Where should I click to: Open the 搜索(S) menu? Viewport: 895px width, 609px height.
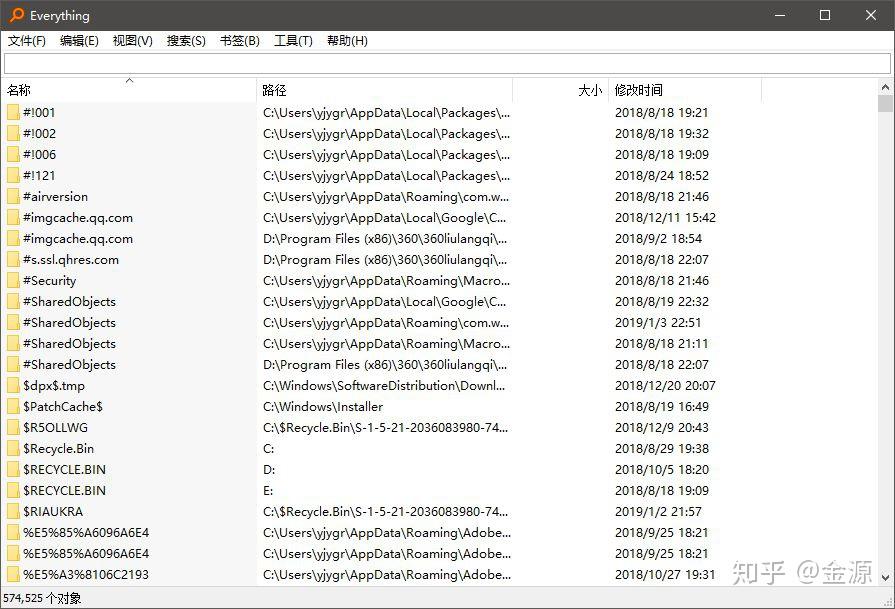click(x=186, y=41)
